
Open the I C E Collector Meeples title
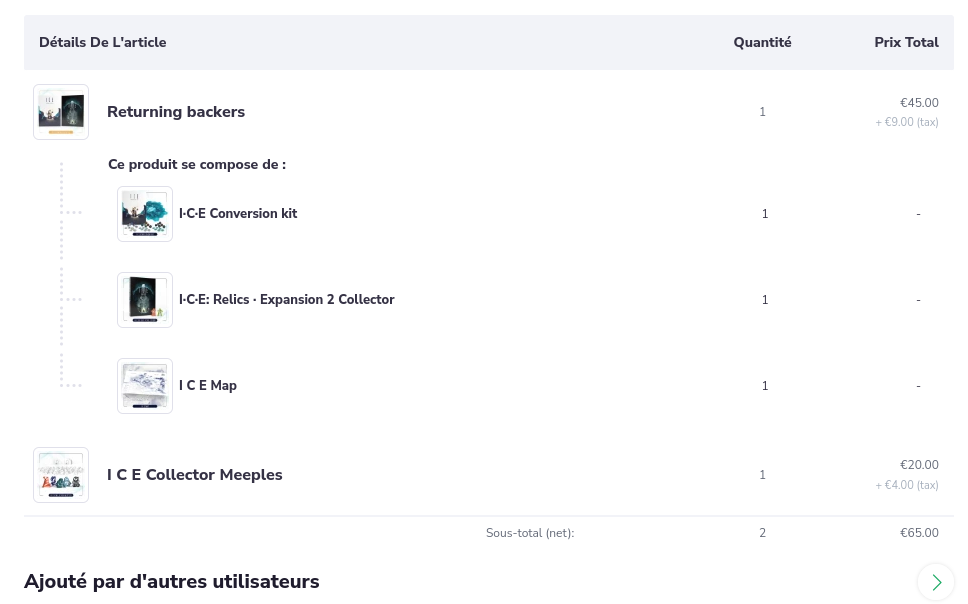tap(195, 475)
